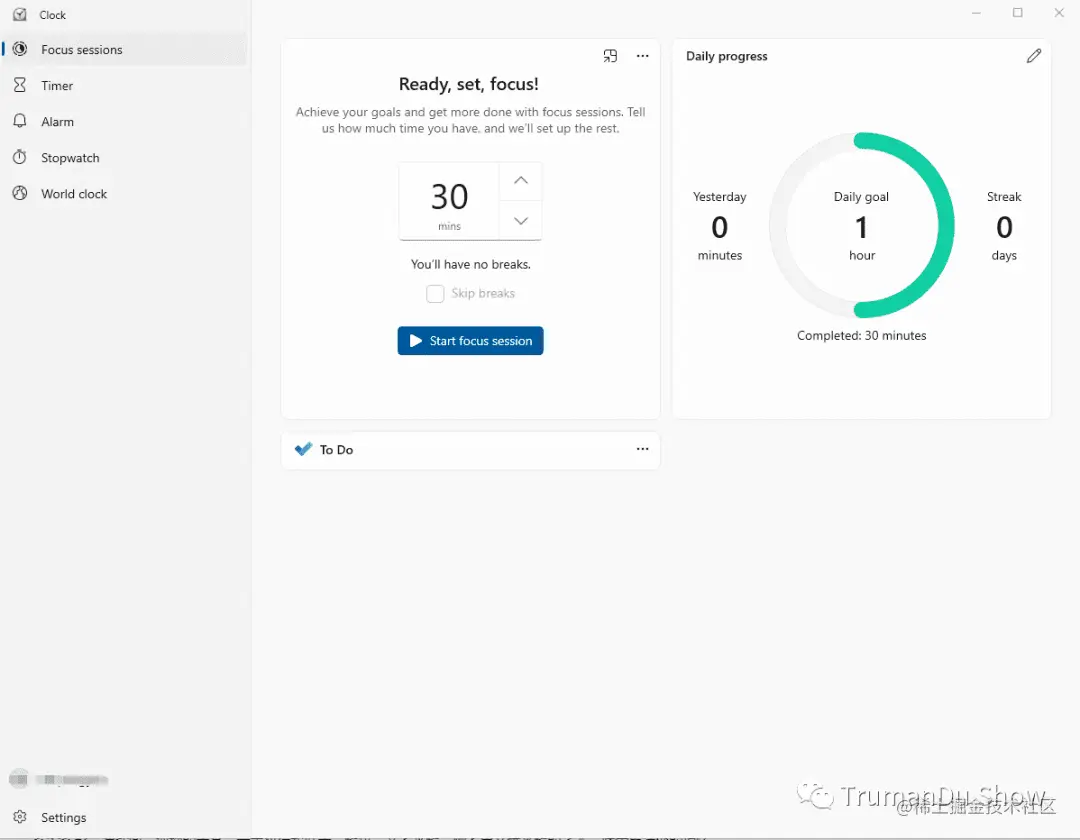Select World clock in sidebar
Viewport: 1080px width, 840px height.
click(x=125, y=194)
